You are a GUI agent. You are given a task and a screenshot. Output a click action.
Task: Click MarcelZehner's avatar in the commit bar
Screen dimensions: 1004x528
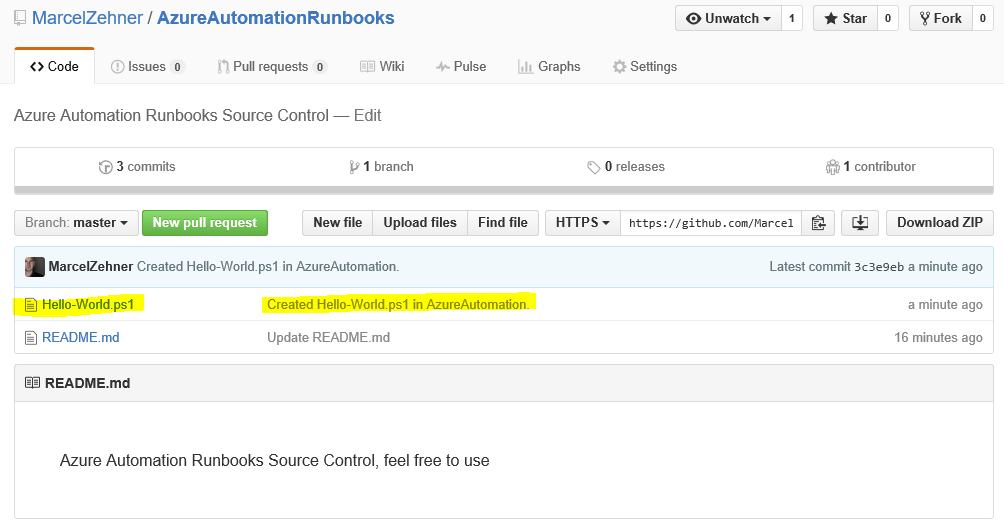[34, 267]
